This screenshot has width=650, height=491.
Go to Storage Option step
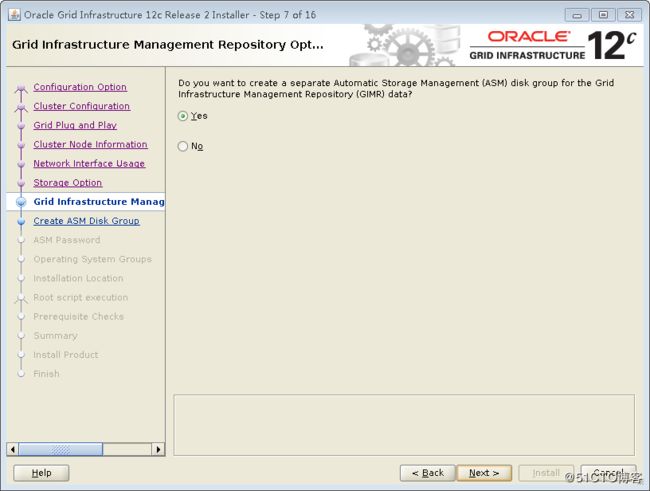[x=68, y=182]
